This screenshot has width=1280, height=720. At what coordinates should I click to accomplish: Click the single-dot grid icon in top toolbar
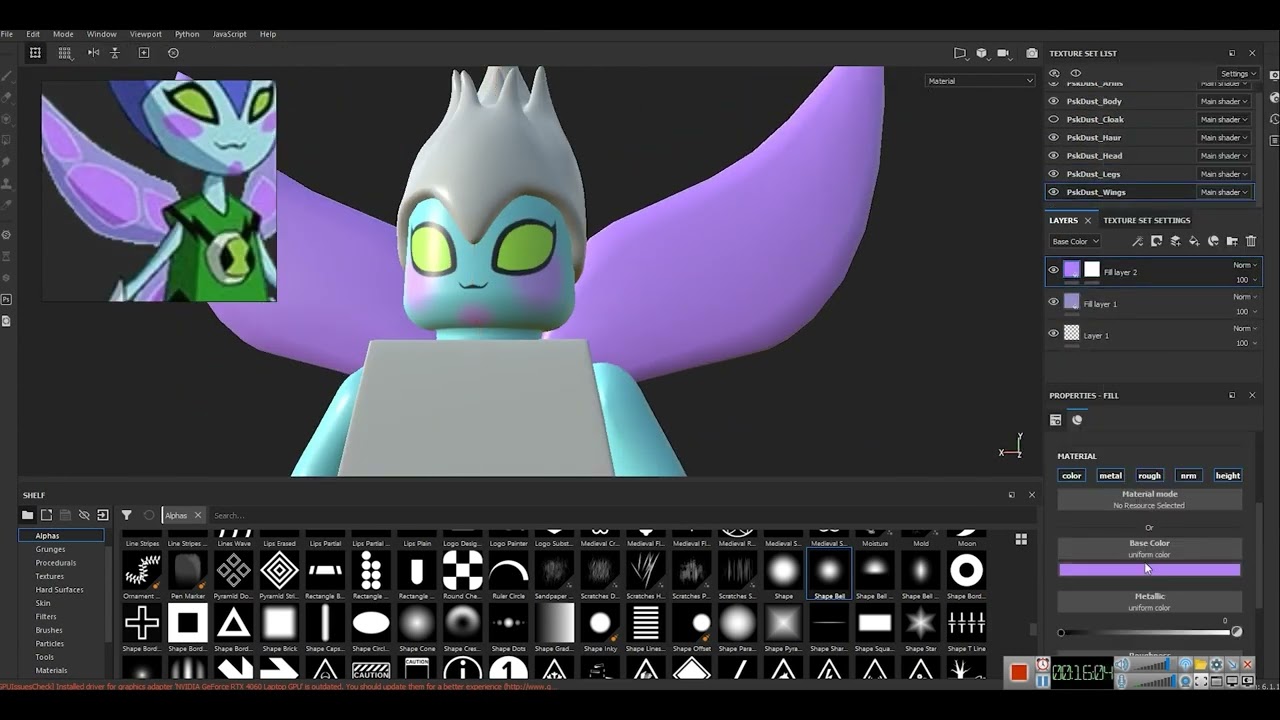(x=35, y=53)
